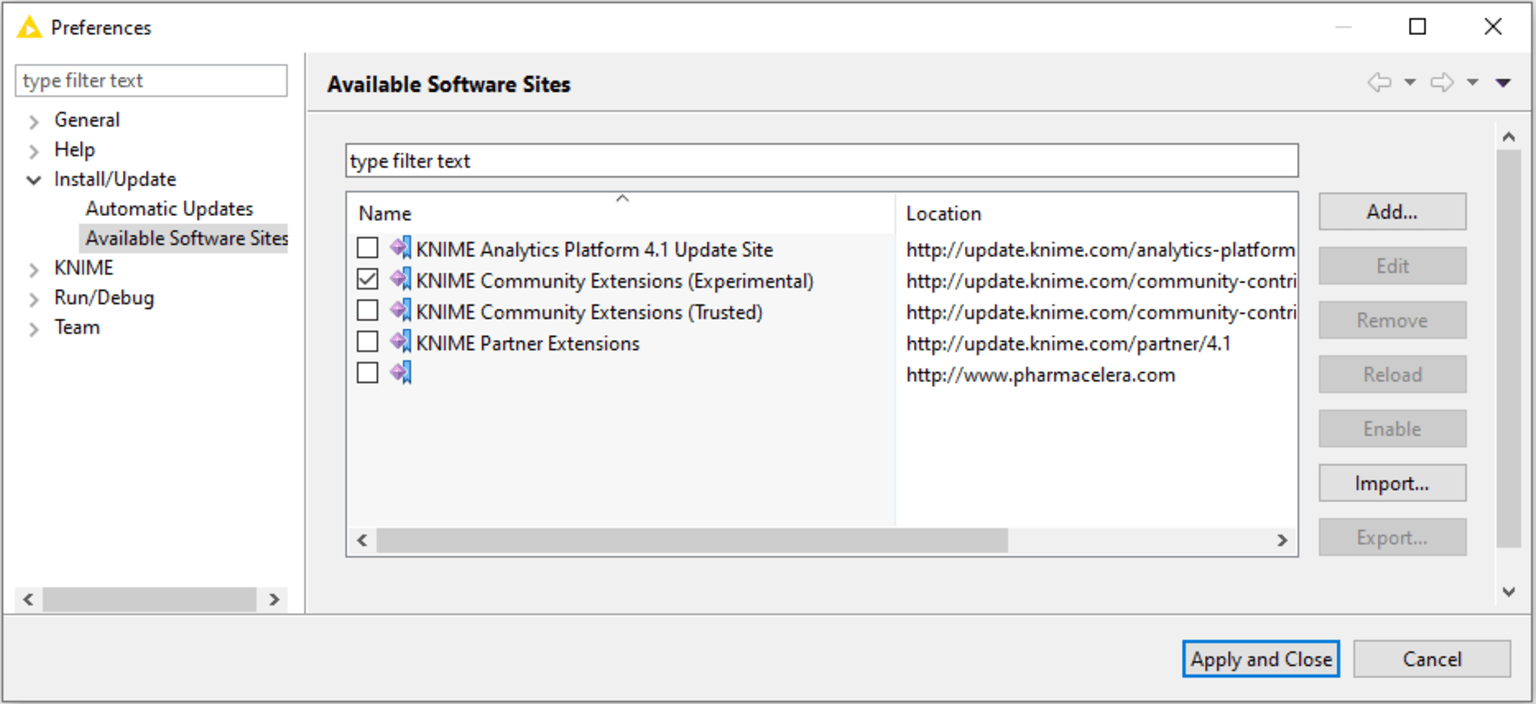Uncheck KNIME Community Extensions (Experimental)

pyautogui.click(x=368, y=279)
